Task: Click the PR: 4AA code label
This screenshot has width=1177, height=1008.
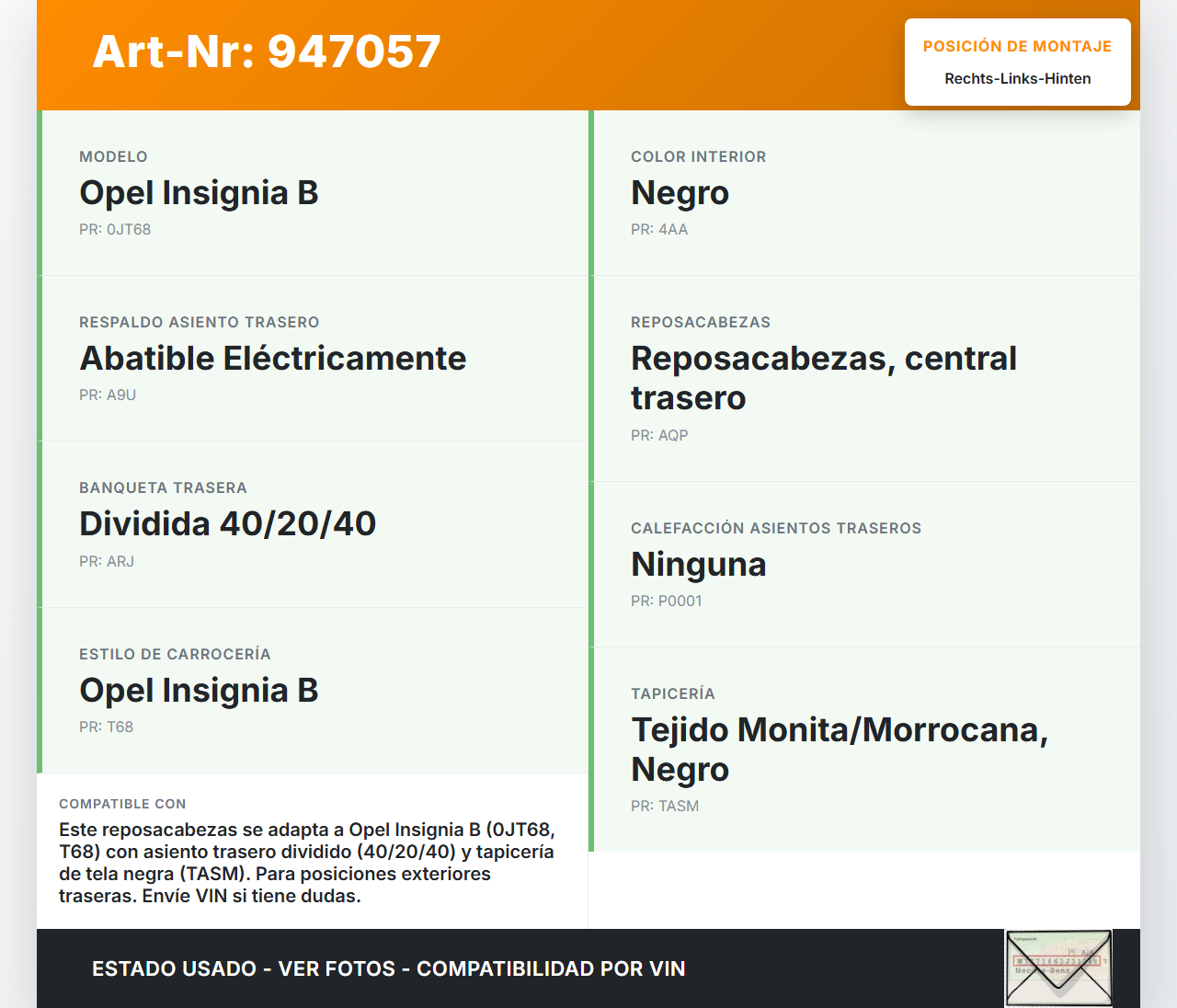Action: 659,230
